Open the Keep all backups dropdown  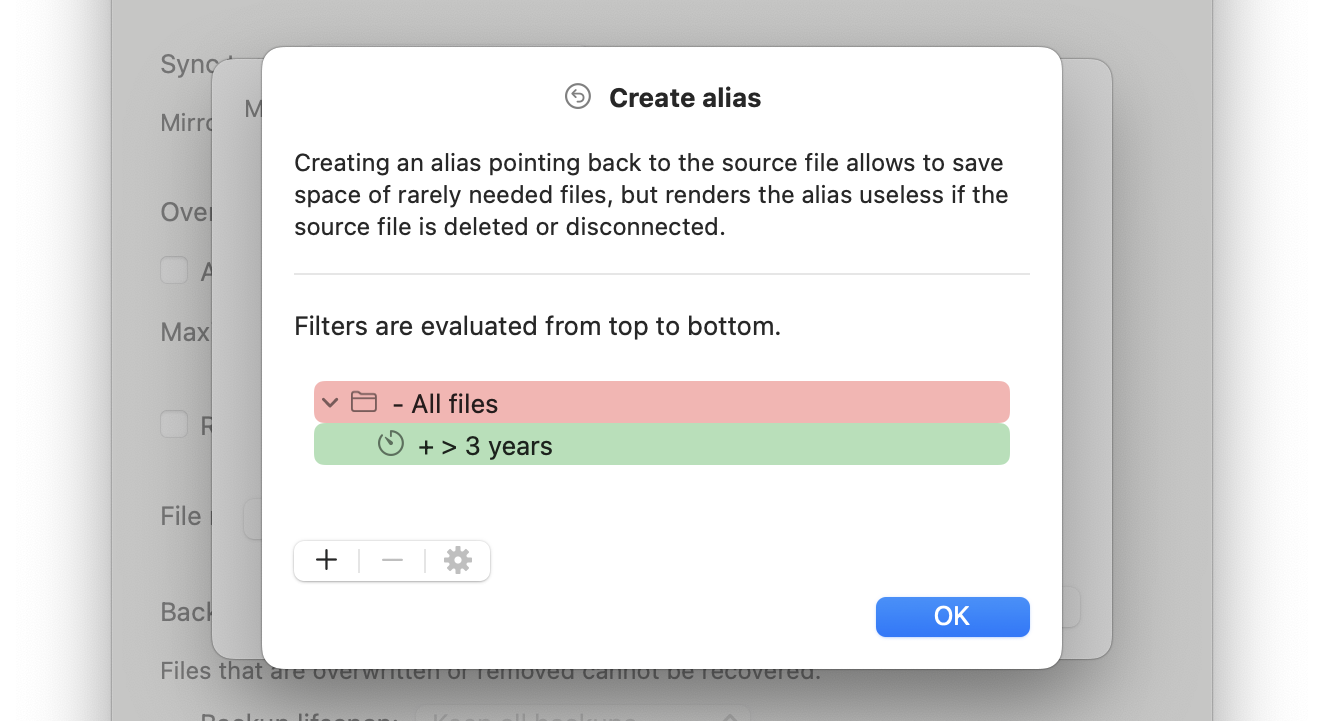click(x=583, y=715)
